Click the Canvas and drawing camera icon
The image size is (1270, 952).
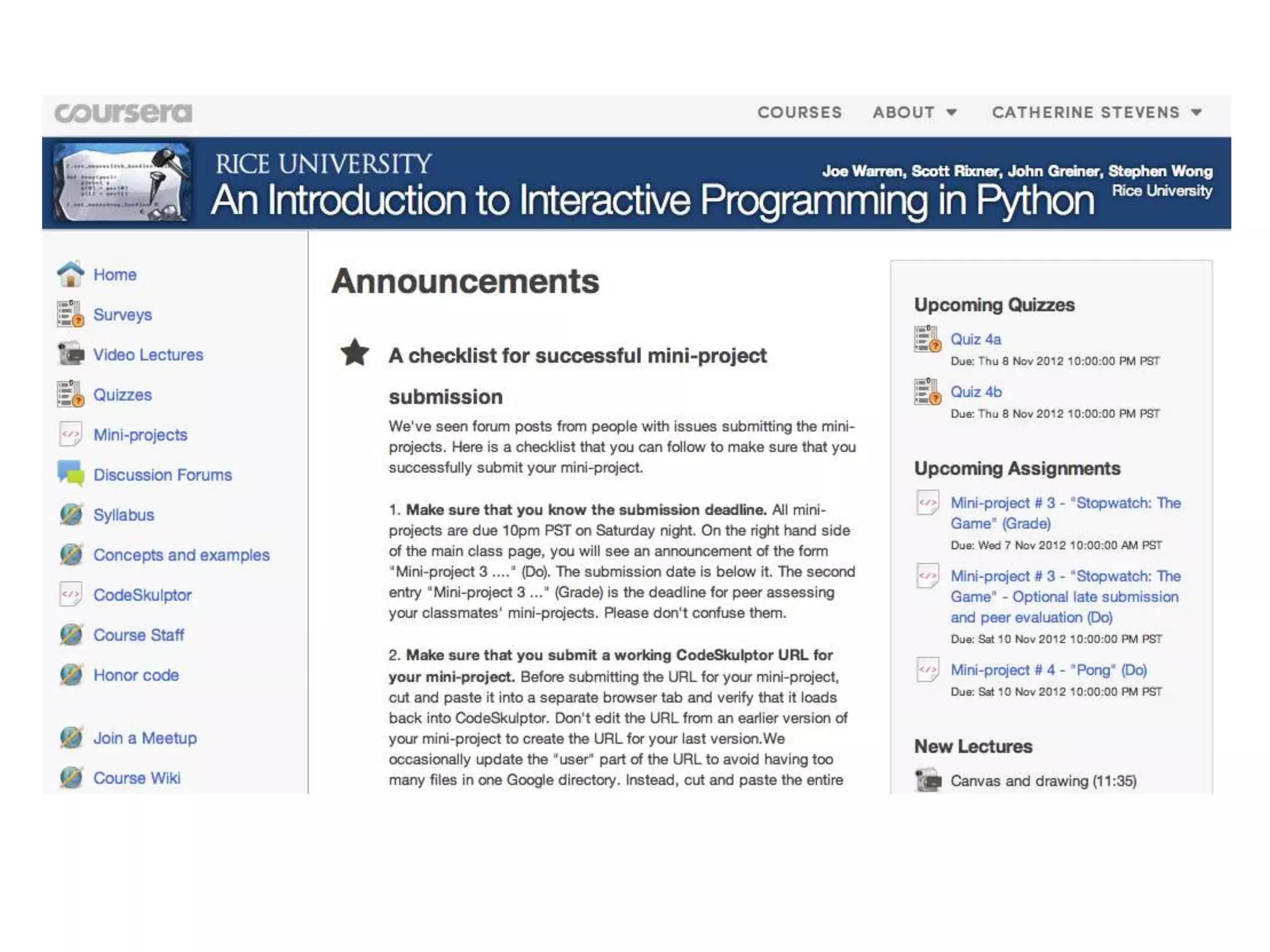click(928, 780)
